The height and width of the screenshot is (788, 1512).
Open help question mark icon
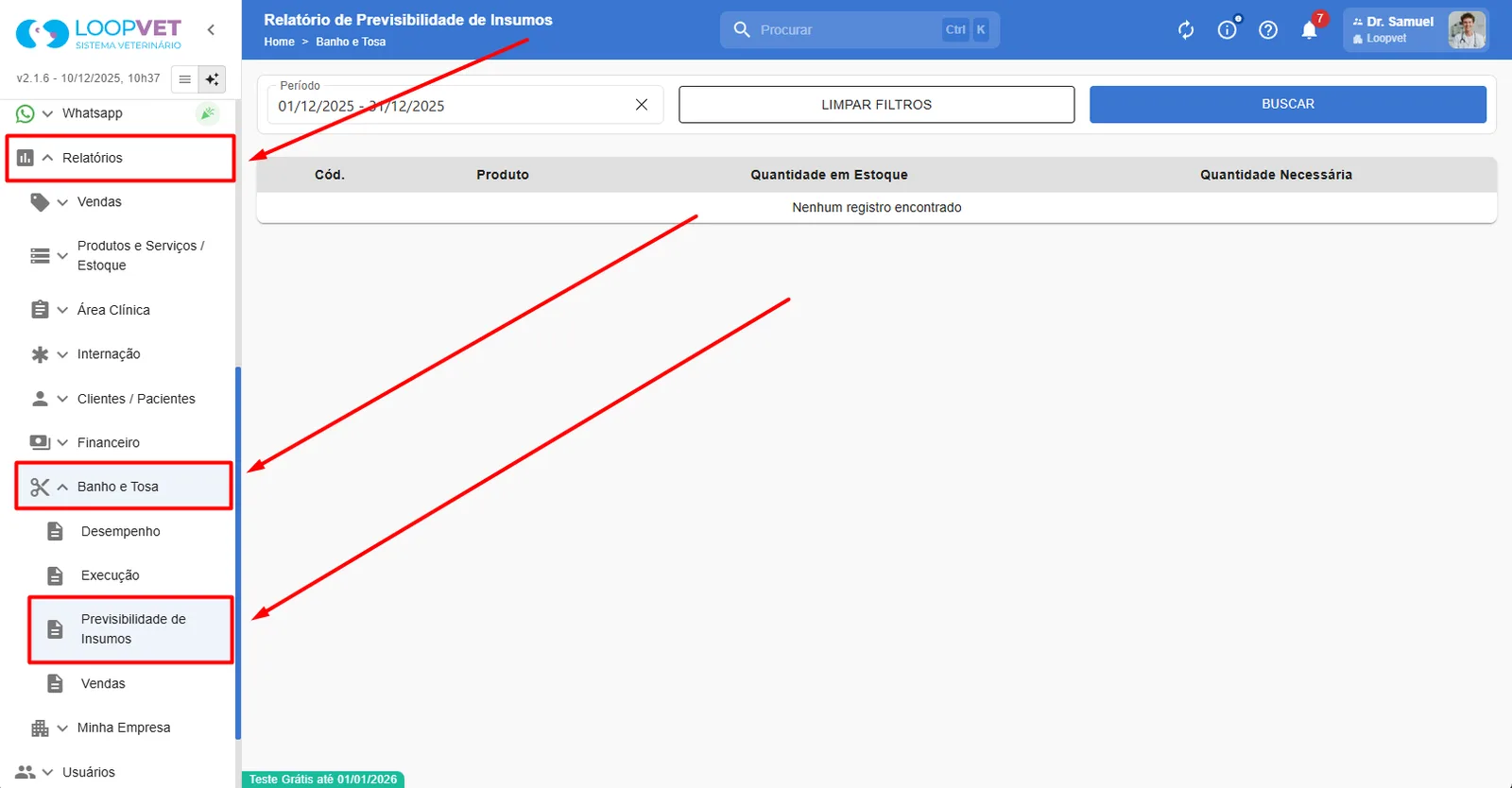tap(1268, 30)
